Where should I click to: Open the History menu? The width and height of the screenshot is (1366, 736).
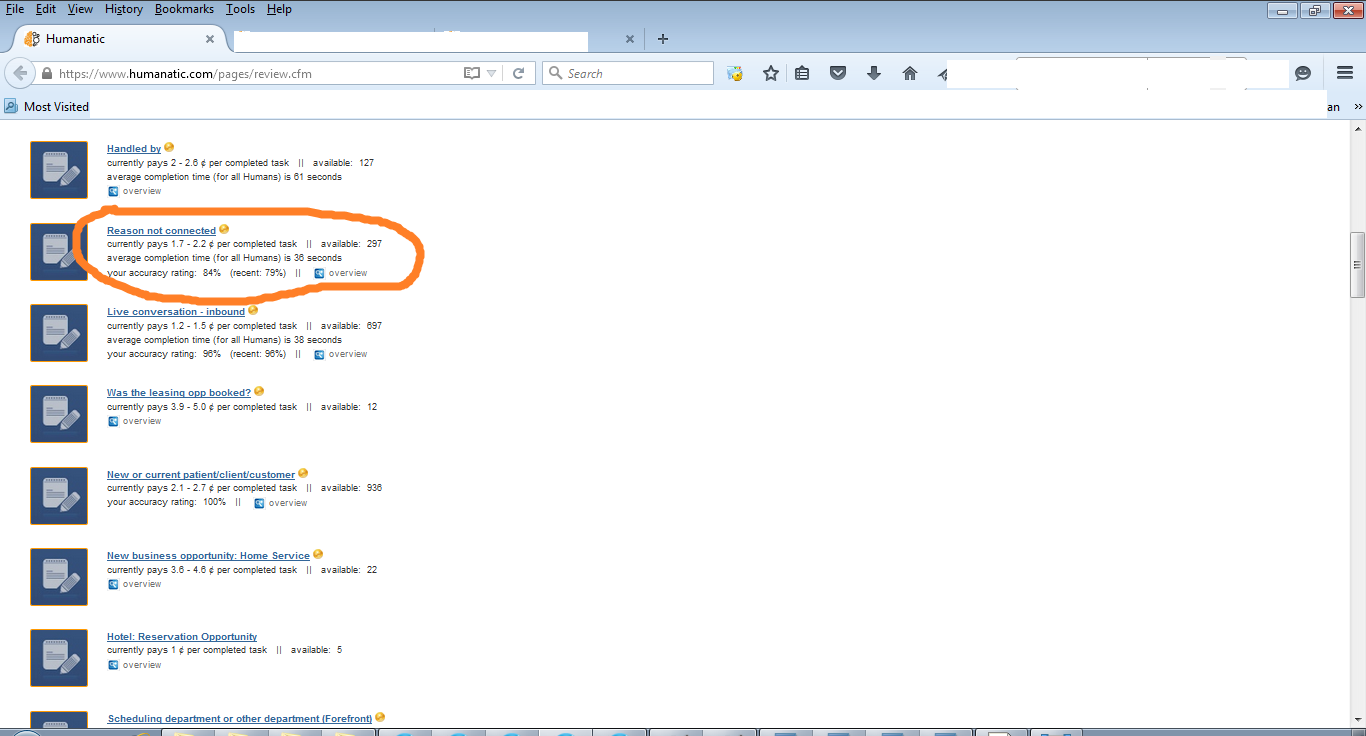124,9
